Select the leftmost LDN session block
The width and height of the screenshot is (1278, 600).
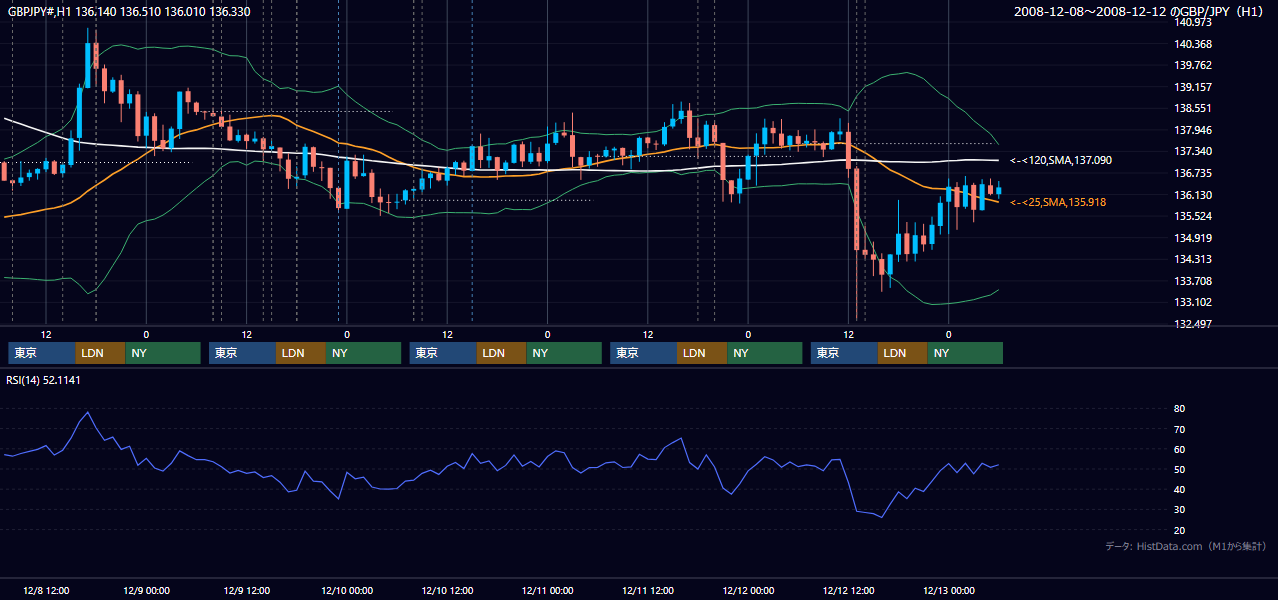click(x=101, y=353)
